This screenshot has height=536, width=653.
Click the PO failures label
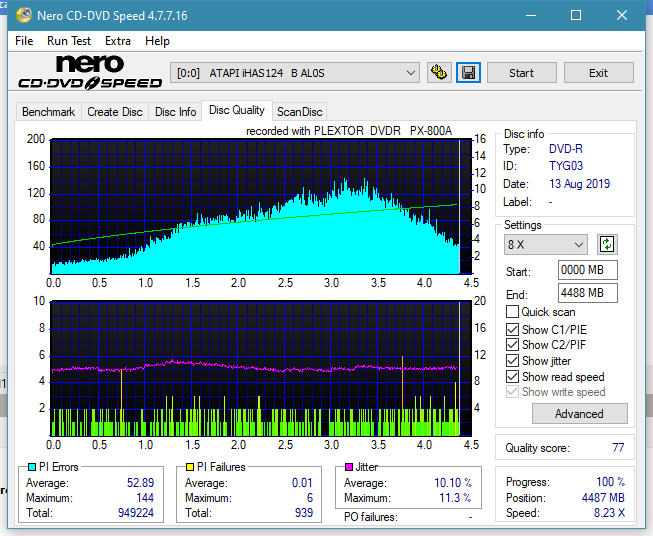pyautogui.click(x=371, y=517)
